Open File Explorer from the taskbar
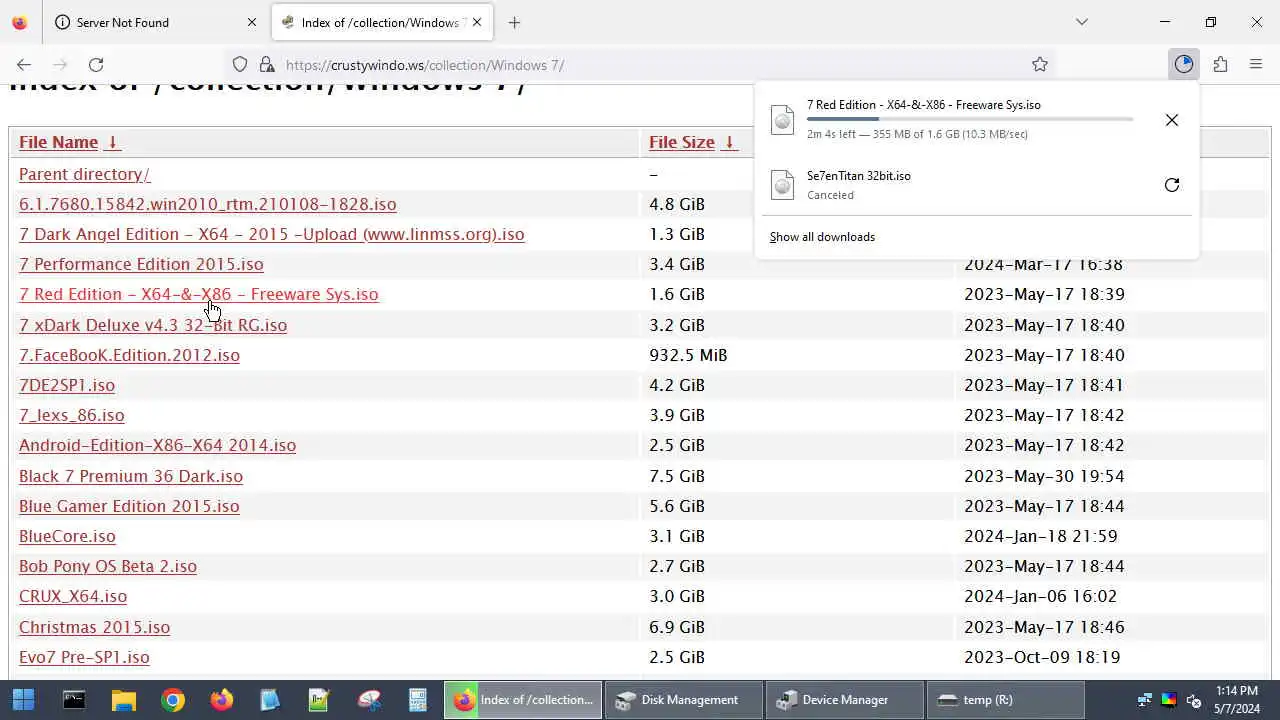This screenshot has width=1280, height=720. (x=123, y=699)
